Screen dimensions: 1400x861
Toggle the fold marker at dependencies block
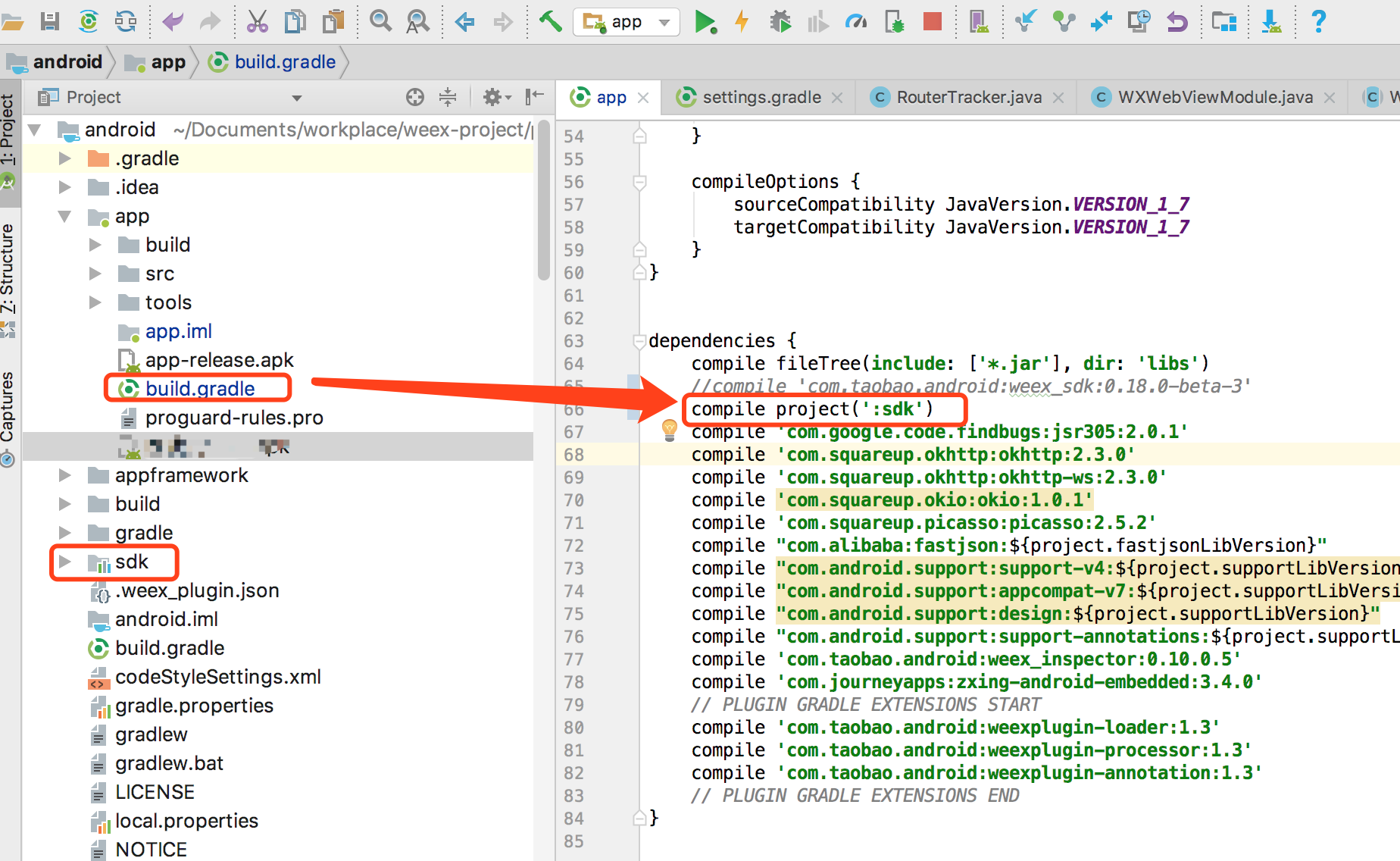[x=639, y=341]
